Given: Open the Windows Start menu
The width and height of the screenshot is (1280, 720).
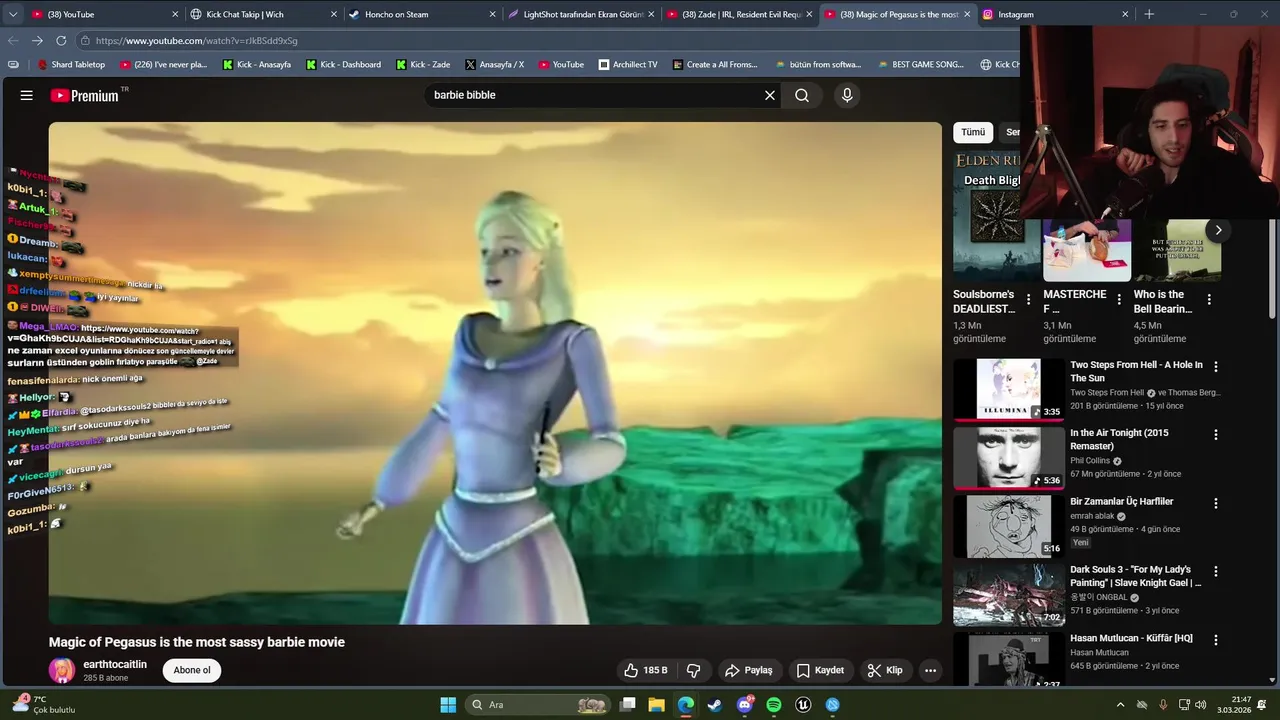Looking at the screenshot, I should [x=448, y=705].
